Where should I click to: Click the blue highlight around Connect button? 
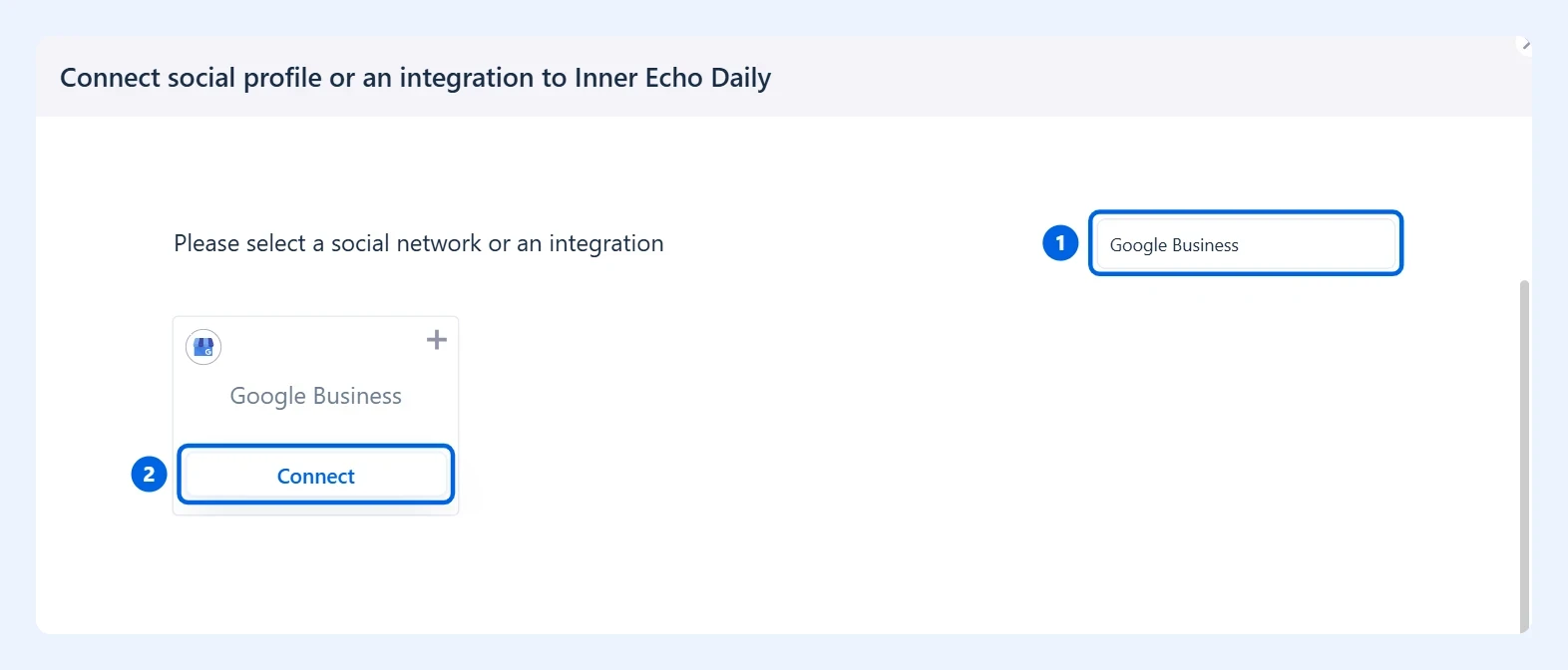(316, 447)
